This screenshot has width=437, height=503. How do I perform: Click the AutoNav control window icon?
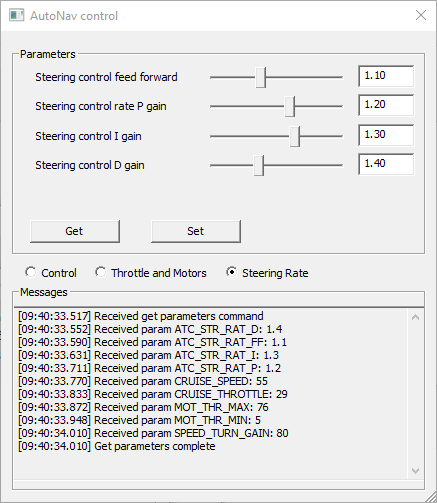(x=16, y=15)
